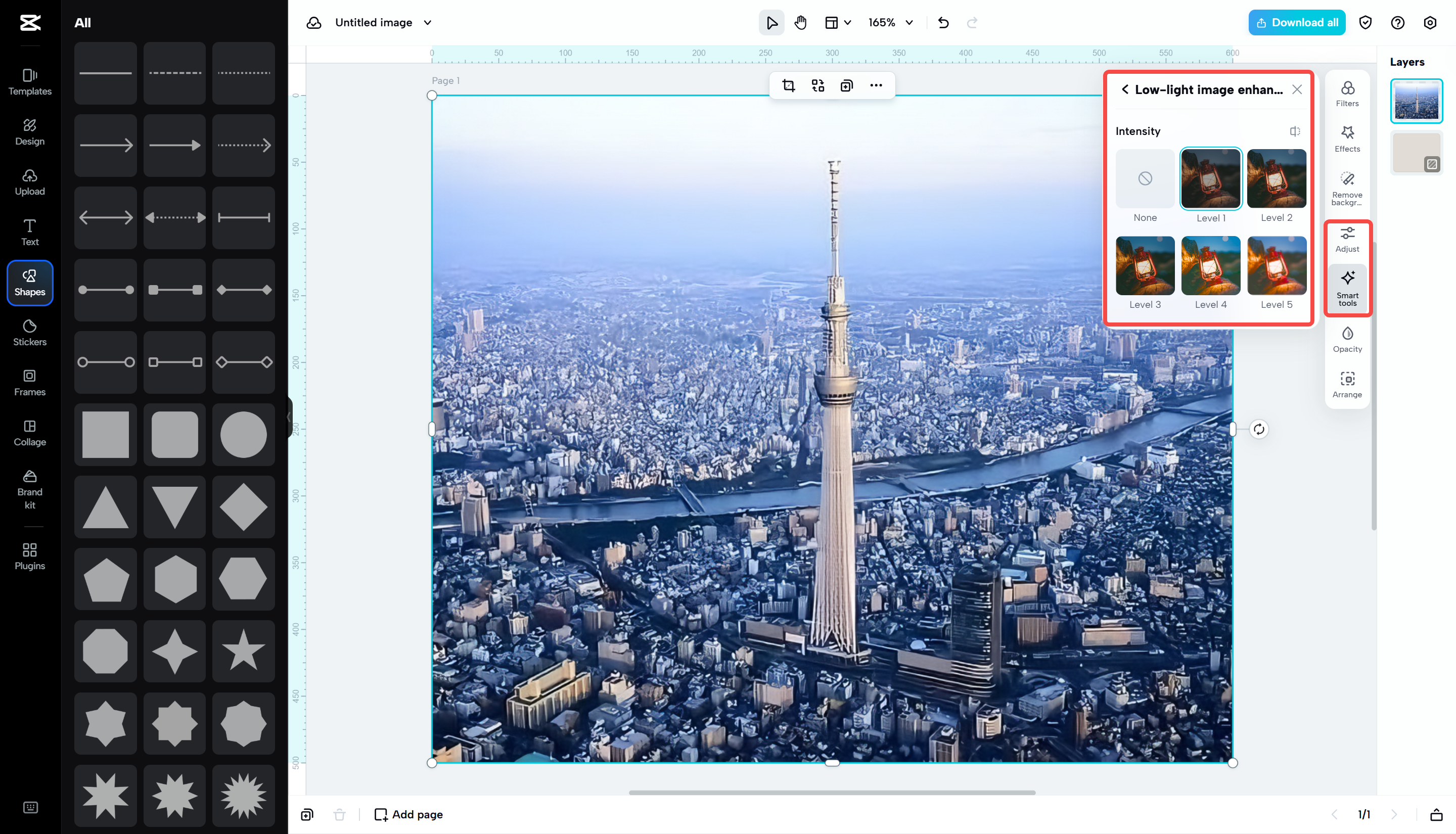The height and width of the screenshot is (834, 1456).
Task: Open Effects in right toolbar
Action: [x=1347, y=139]
